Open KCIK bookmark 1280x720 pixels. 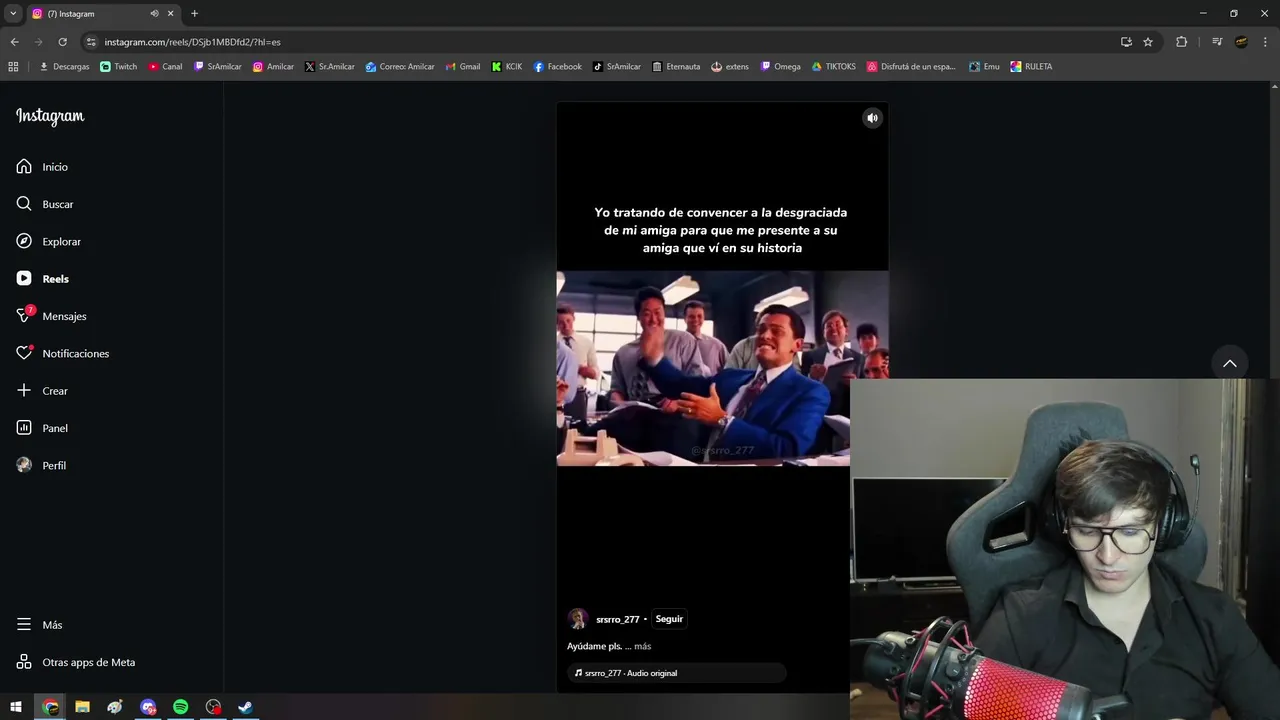(507, 67)
